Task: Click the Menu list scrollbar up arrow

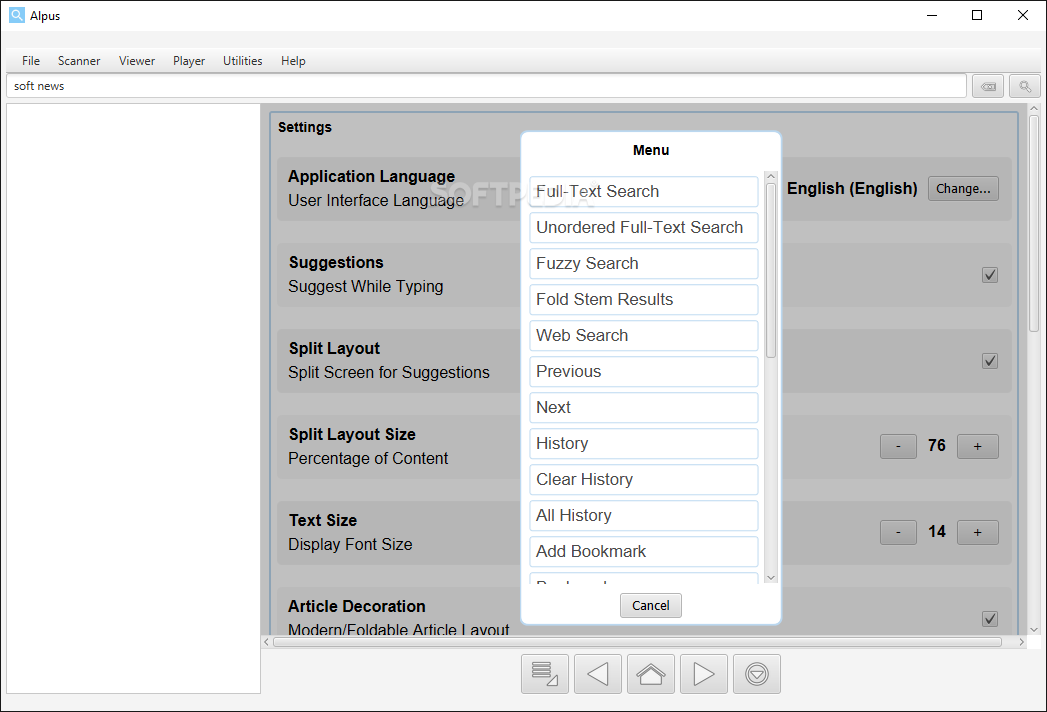Action: click(771, 177)
